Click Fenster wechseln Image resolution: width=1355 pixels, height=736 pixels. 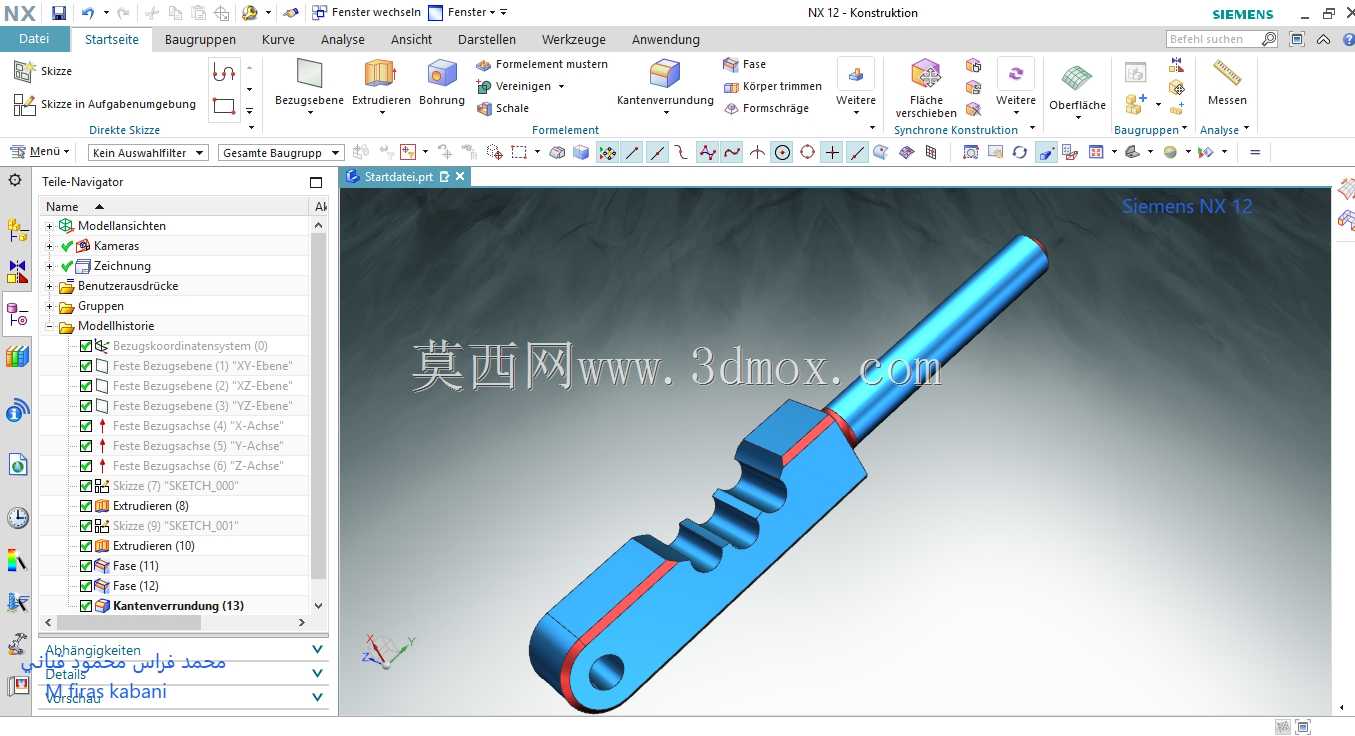366,13
